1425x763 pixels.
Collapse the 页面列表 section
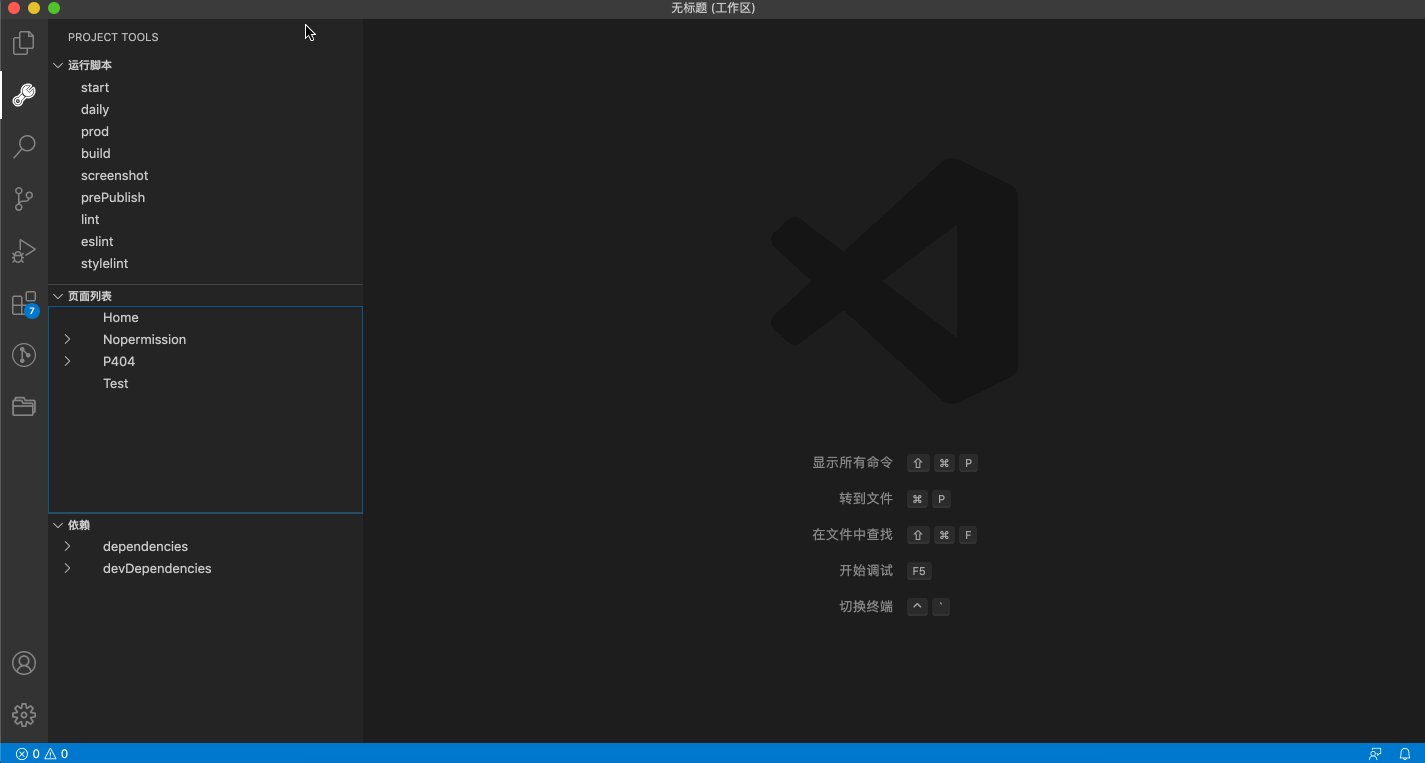point(58,296)
